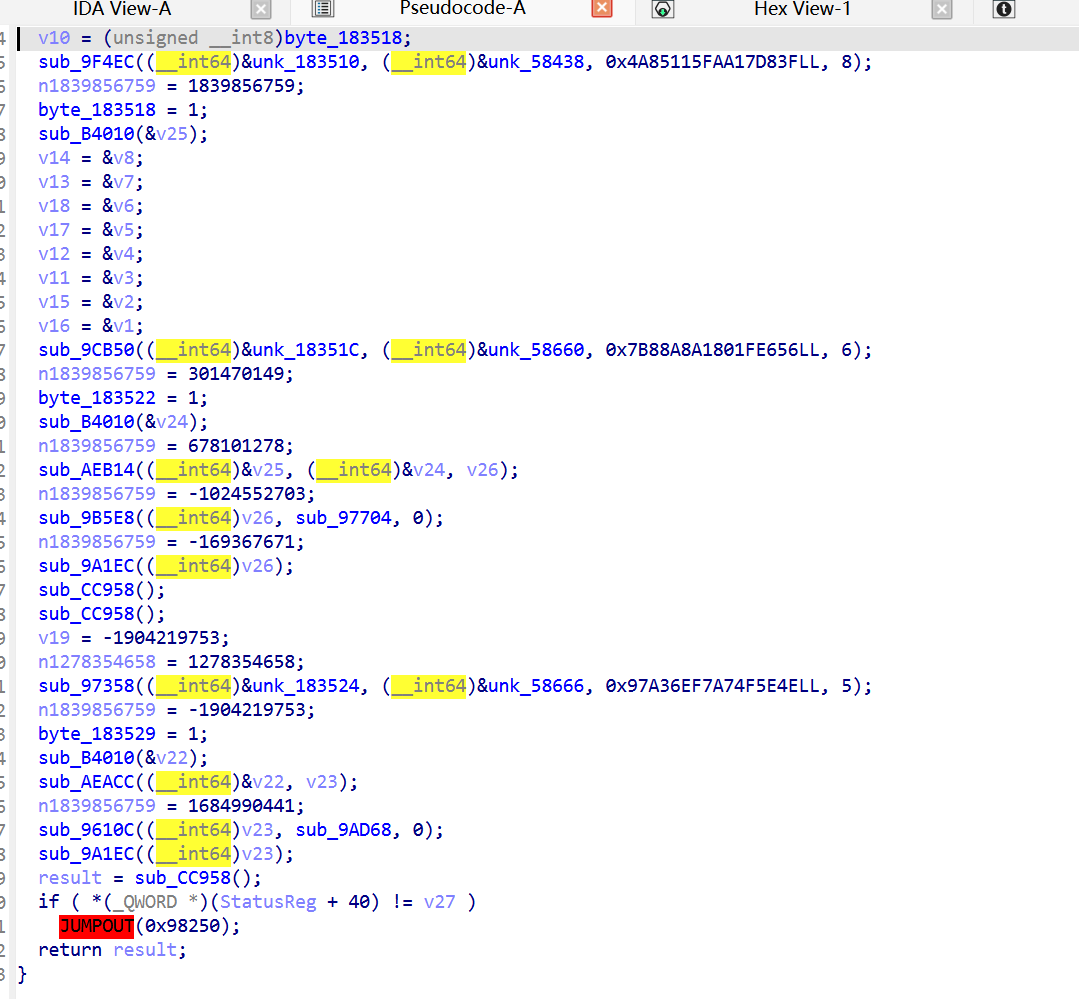Click StatusReg in the if condition
1079x999 pixels.
268,902
